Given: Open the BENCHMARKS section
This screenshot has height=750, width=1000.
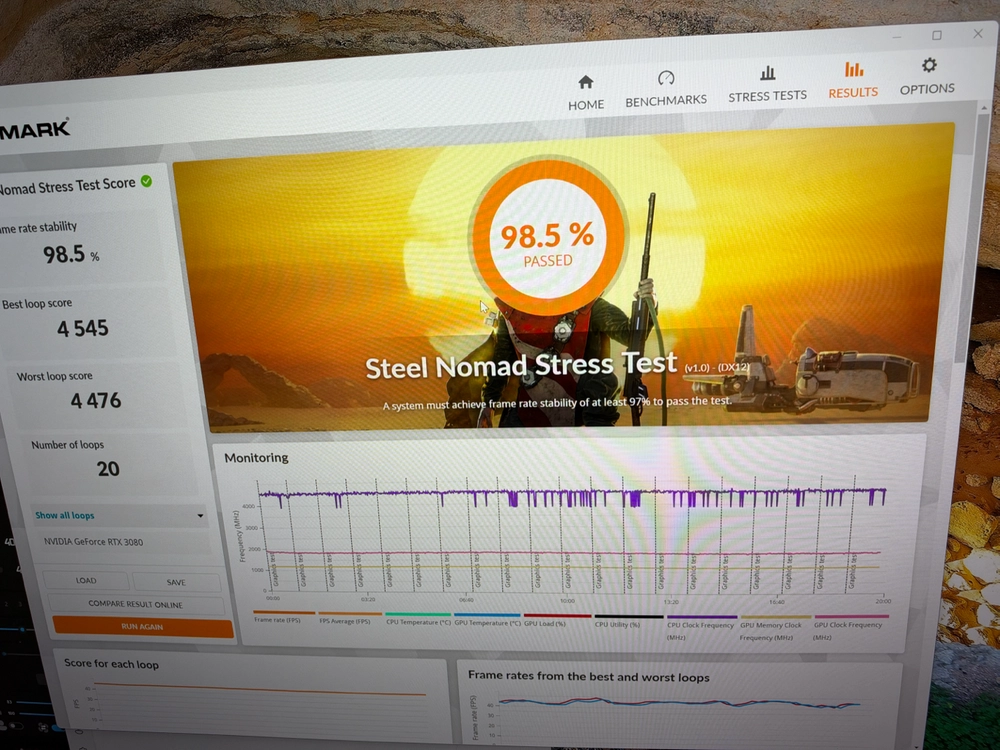Looking at the screenshot, I should click(x=666, y=89).
